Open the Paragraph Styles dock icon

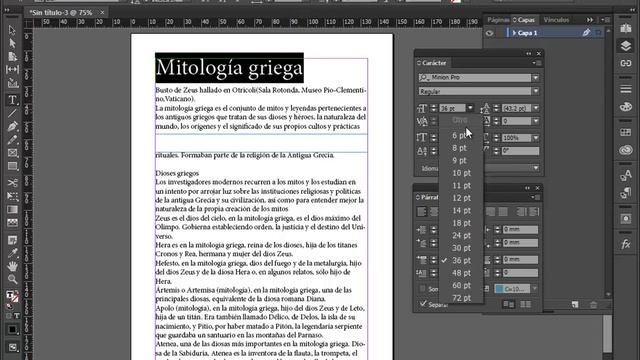[x=626, y=193]
